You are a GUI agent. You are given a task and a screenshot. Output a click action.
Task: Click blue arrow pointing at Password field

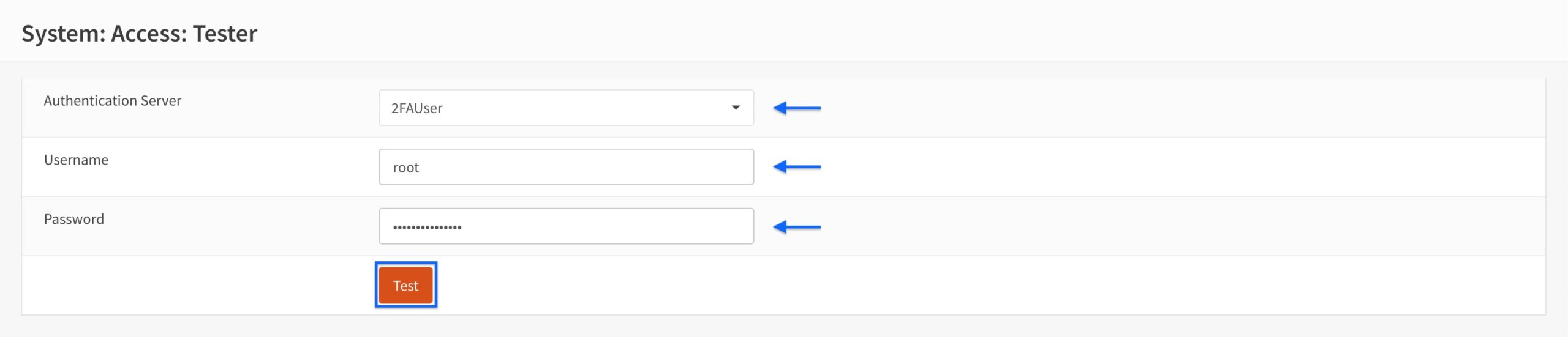(x=796, y=227)
